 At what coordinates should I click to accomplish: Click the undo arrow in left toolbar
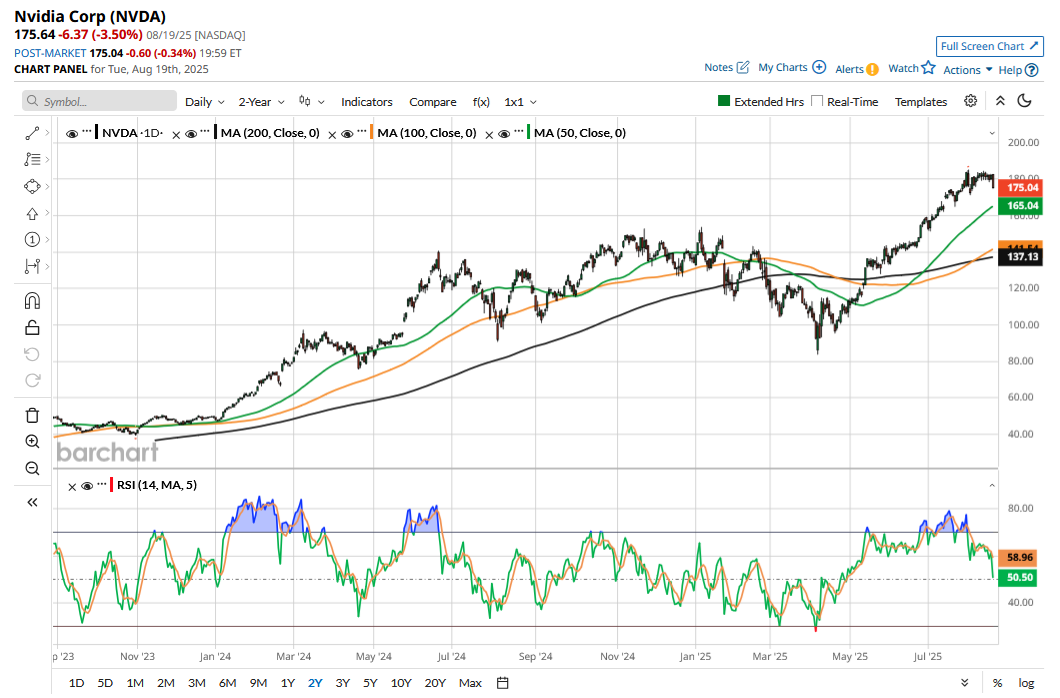32,354
